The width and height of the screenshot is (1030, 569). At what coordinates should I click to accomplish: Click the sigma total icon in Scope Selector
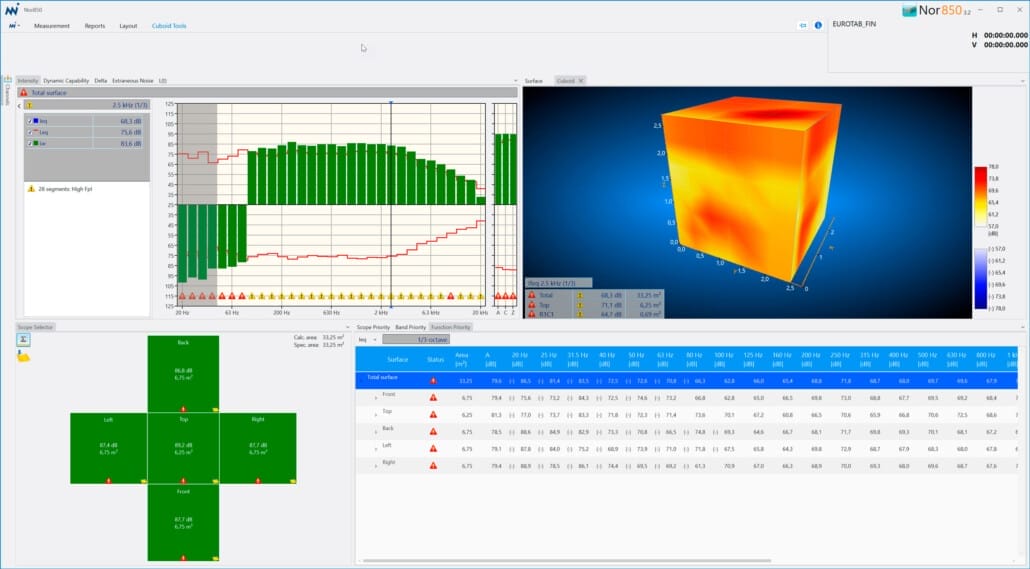tap(23, 340)
